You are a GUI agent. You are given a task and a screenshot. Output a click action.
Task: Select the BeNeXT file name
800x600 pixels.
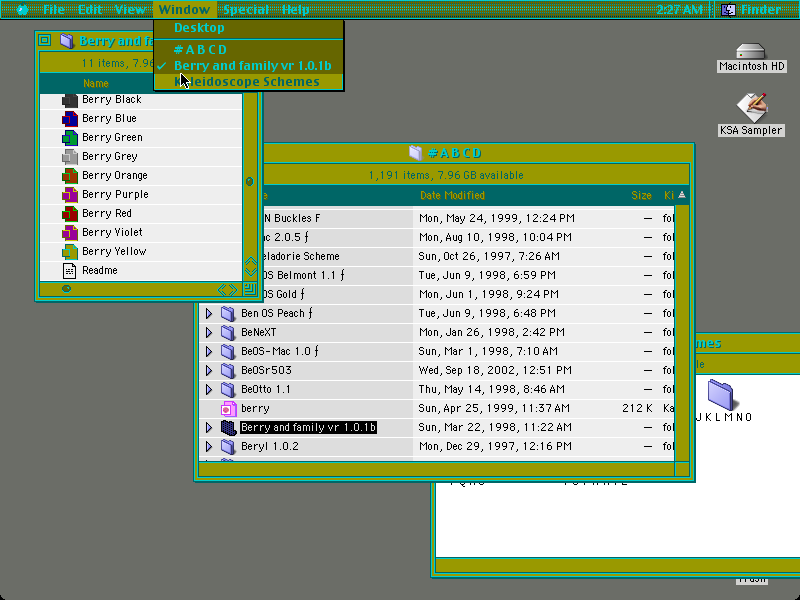coord(259,333)
